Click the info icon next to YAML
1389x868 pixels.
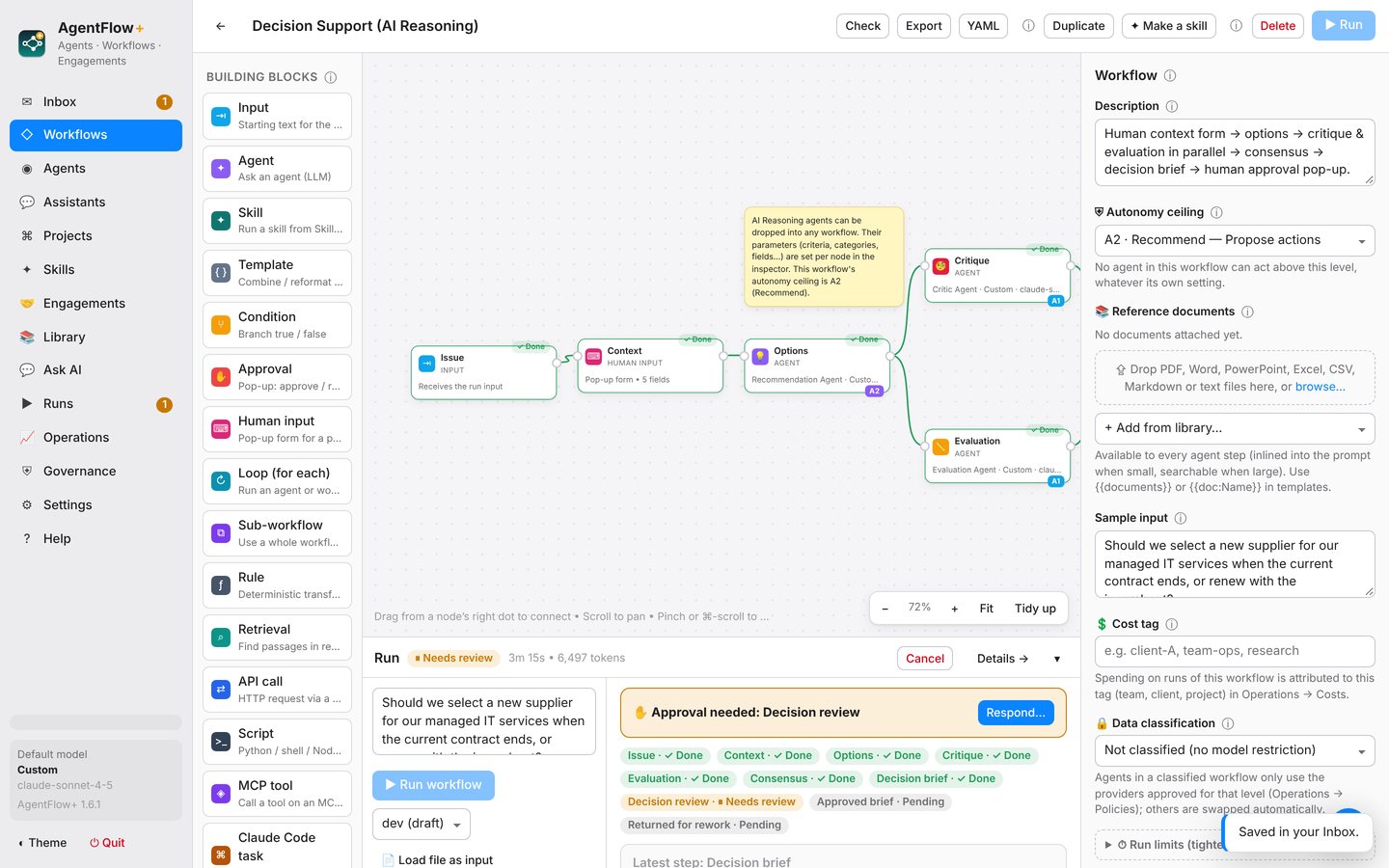coord(1028,26)
